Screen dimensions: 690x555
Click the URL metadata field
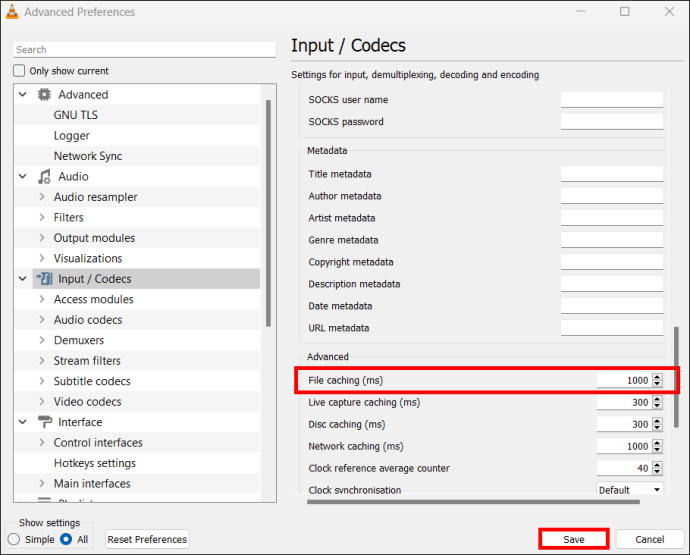click(612, 328)
